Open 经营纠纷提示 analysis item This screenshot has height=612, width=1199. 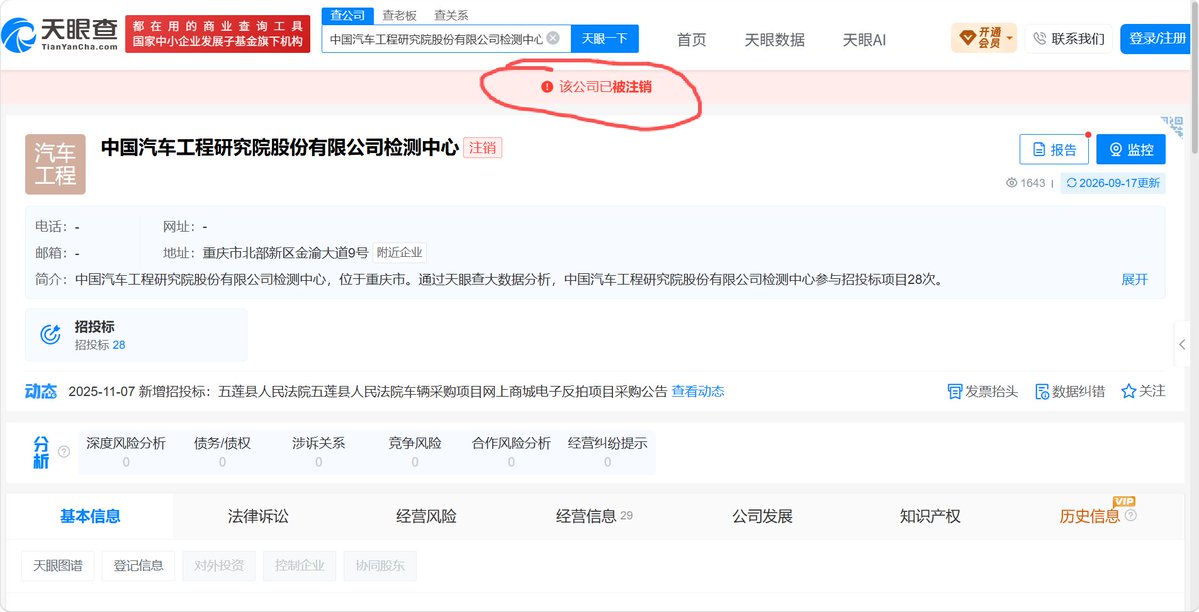608,452
